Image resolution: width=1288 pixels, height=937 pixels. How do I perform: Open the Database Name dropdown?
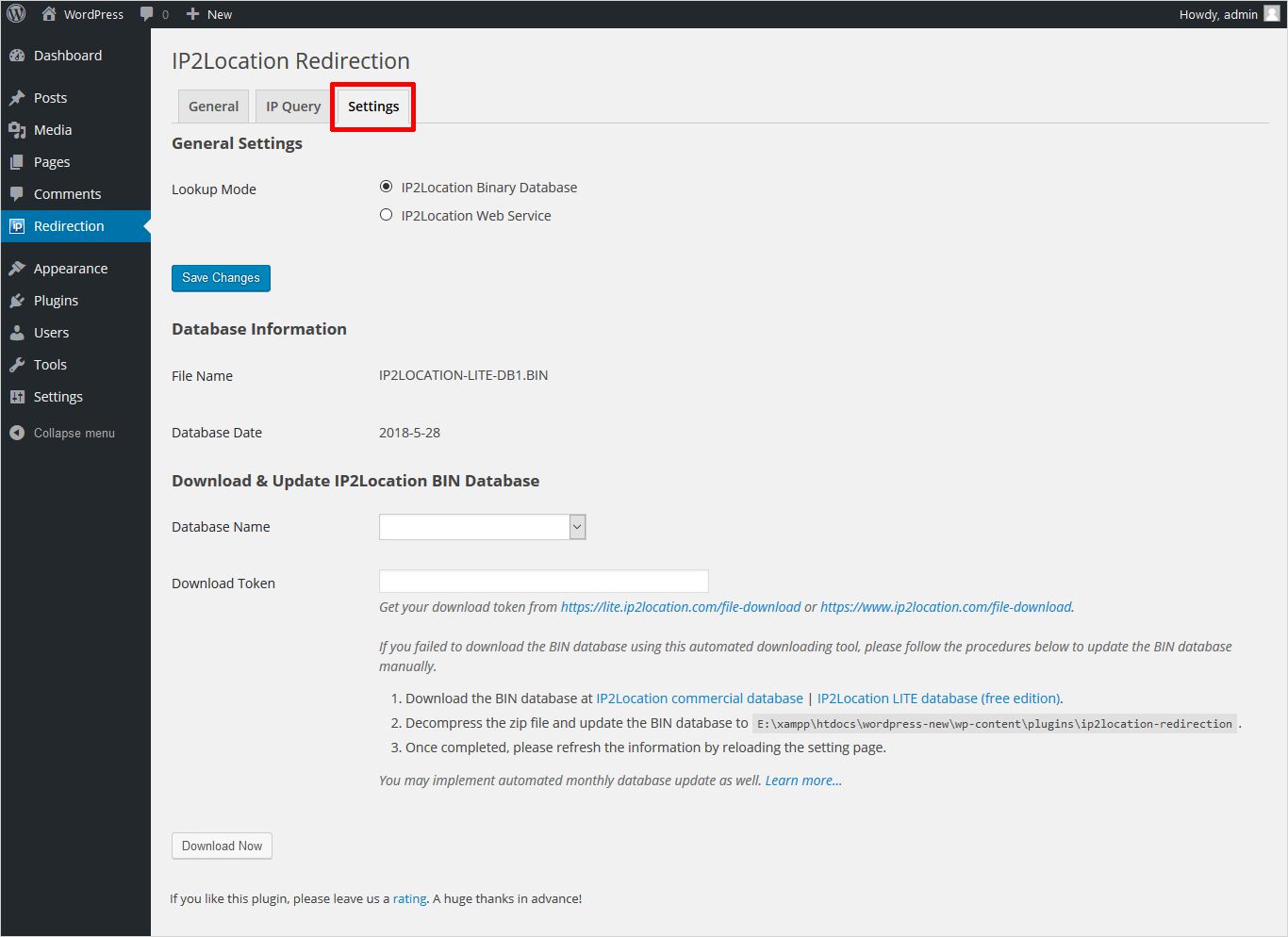[482, 527]
